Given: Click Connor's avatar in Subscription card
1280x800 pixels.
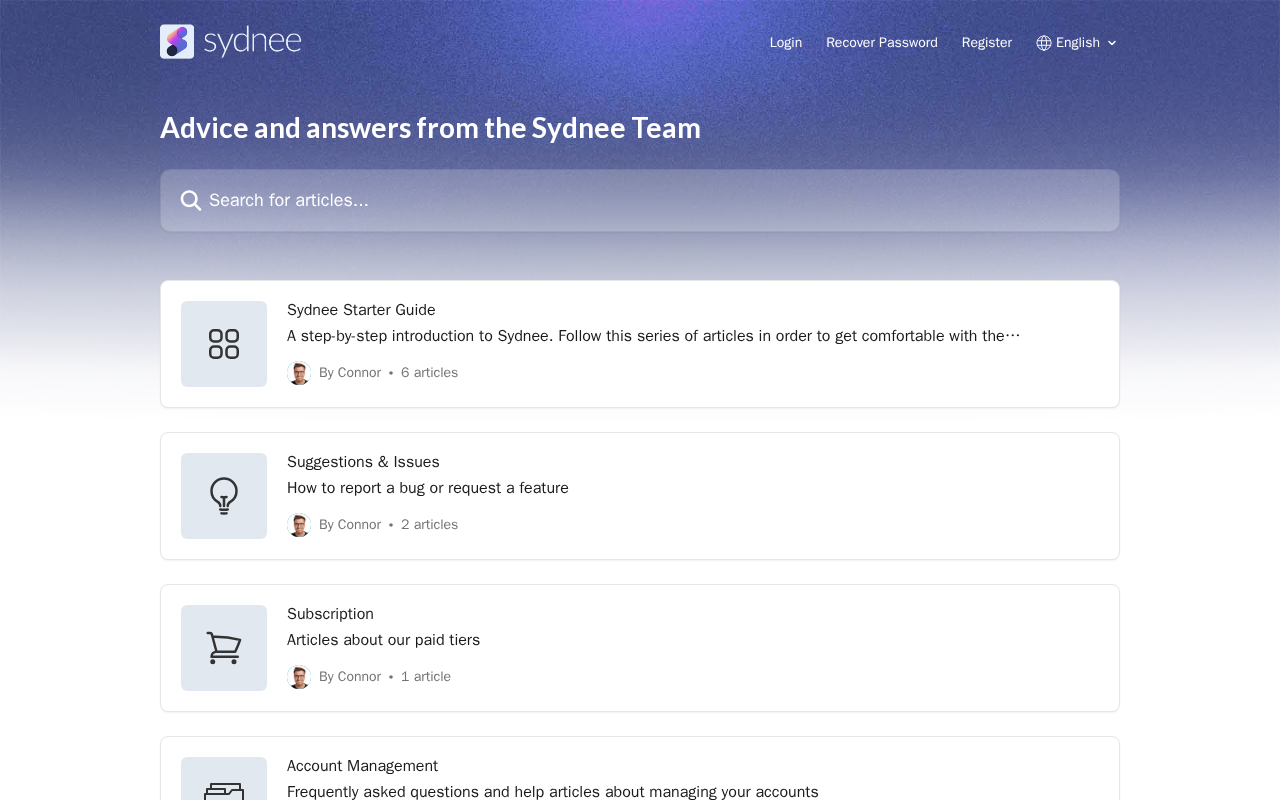Looking at the screenshot, I should 299,677.
